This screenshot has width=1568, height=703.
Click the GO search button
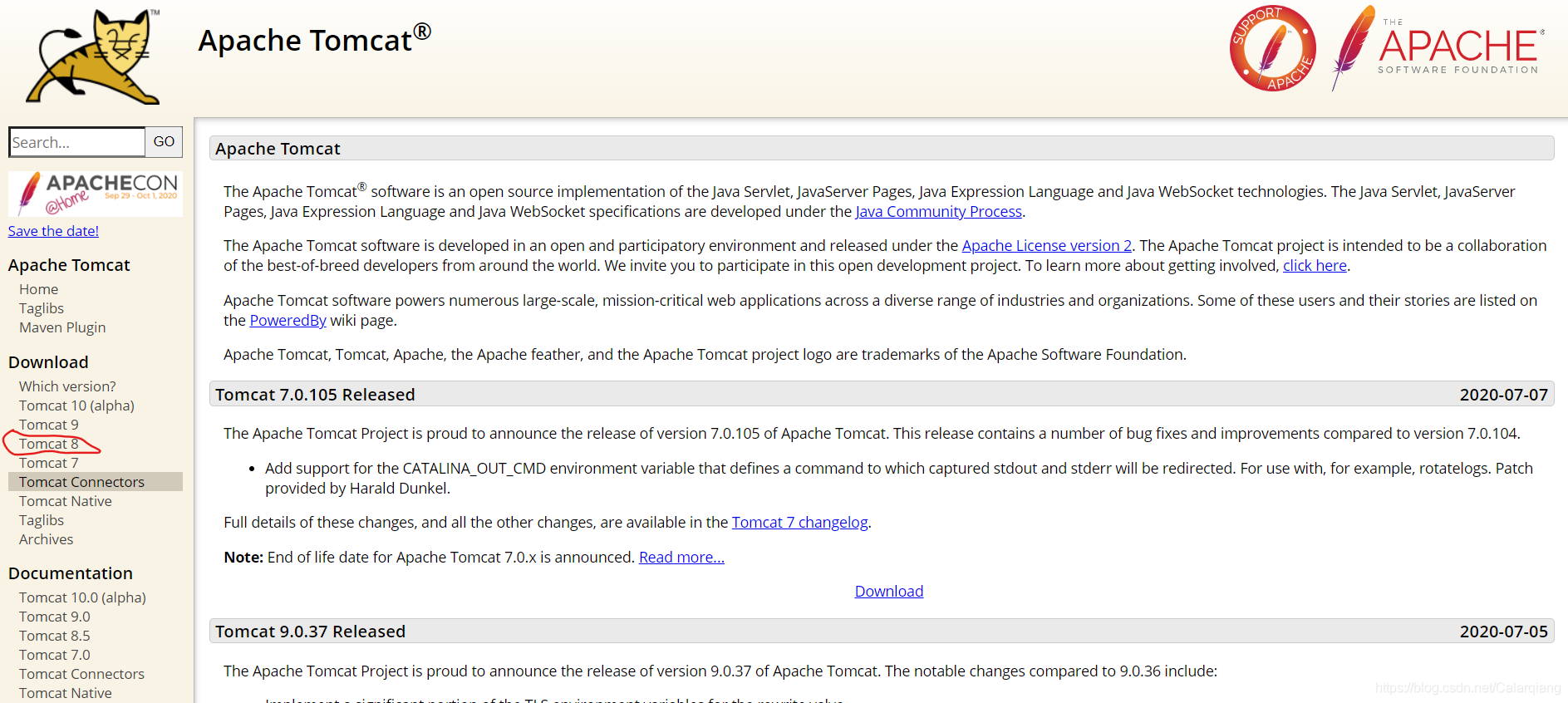(x=164, y=142)
